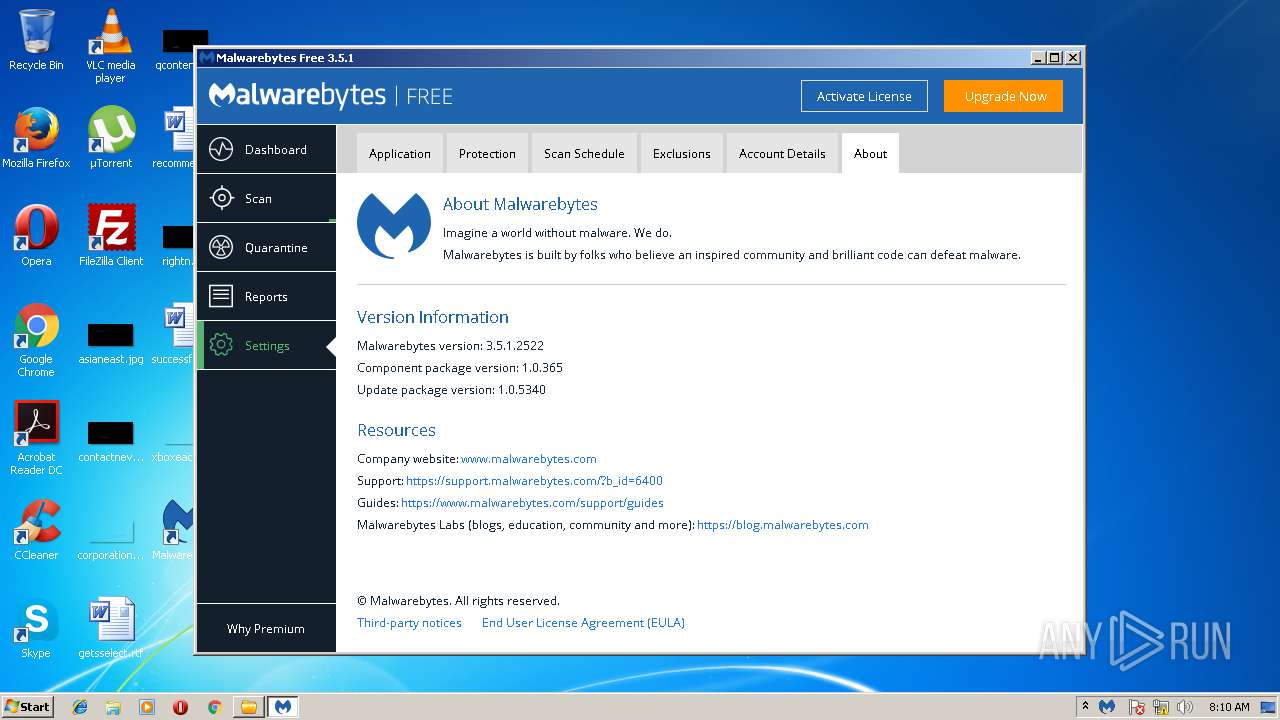
Task: Select FileZilla Client desktop shortcut
Action: pos(110,236)
